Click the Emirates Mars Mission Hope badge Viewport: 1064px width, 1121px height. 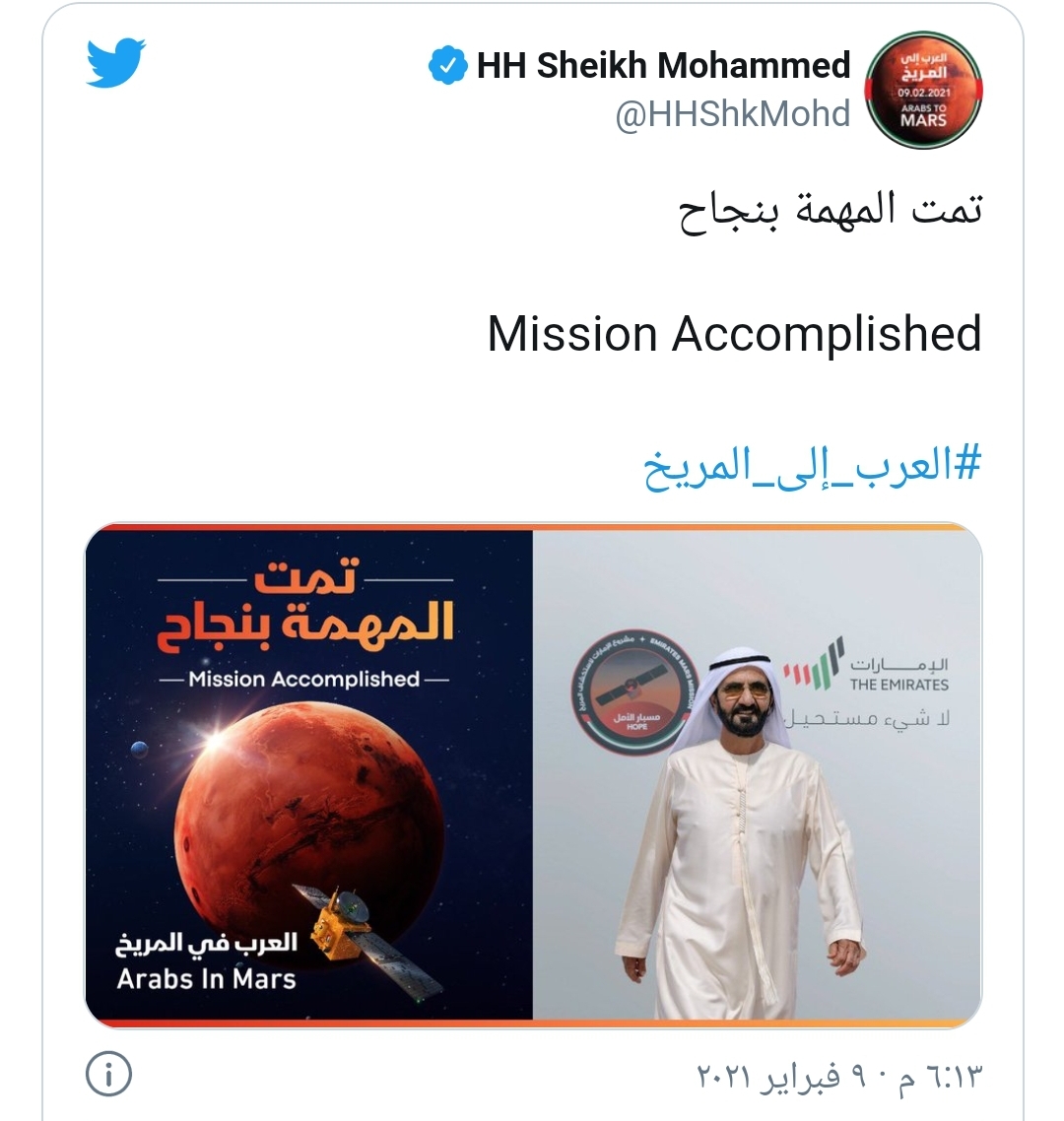pyautogui.click(x=634, y=692)
